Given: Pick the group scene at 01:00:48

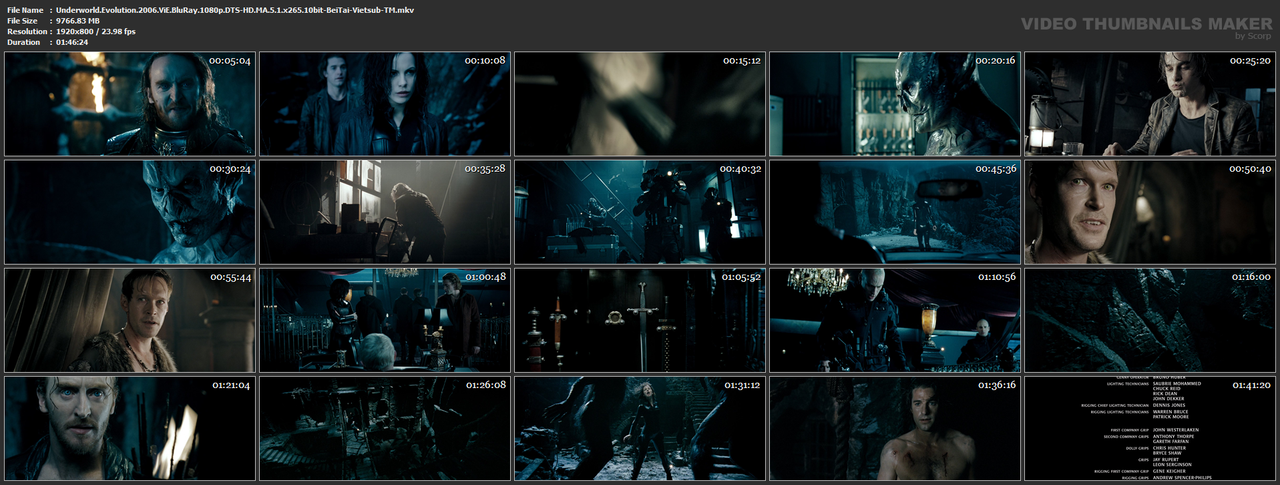Looking at the screenshot, I should pyautogui.click(x=384, y=320).
